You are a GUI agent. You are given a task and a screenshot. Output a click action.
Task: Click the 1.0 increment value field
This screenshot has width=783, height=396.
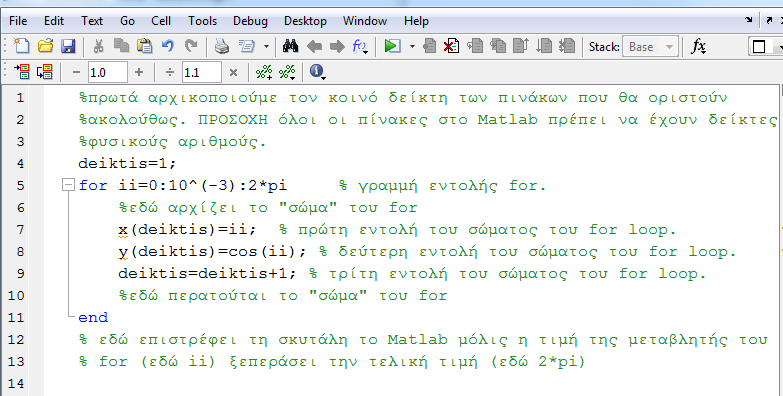(x=108, y=72)
